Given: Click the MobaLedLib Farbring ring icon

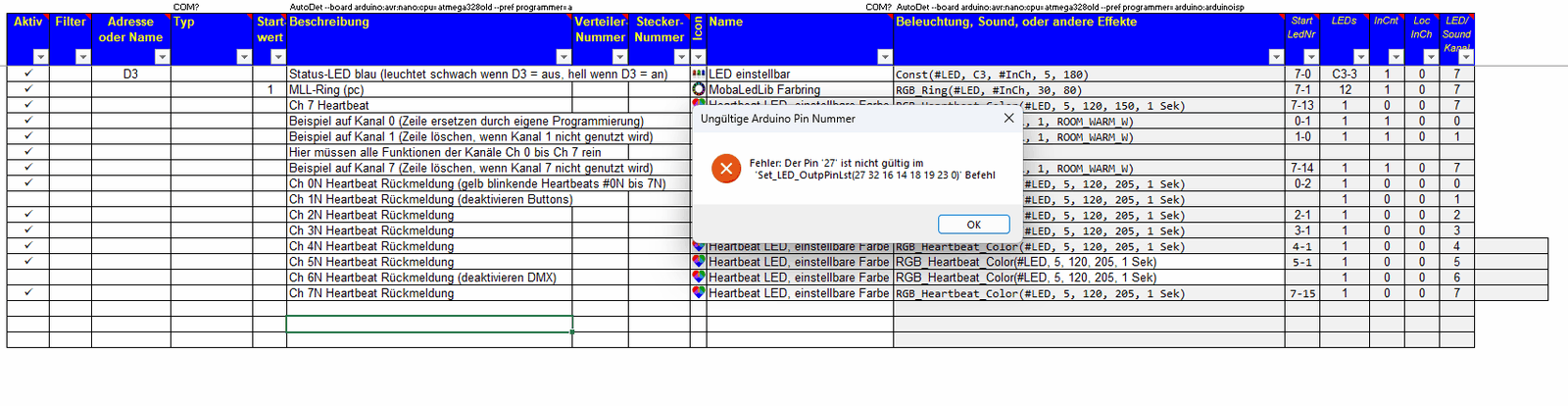Looking at the screenshot, I should pos(699,89).
